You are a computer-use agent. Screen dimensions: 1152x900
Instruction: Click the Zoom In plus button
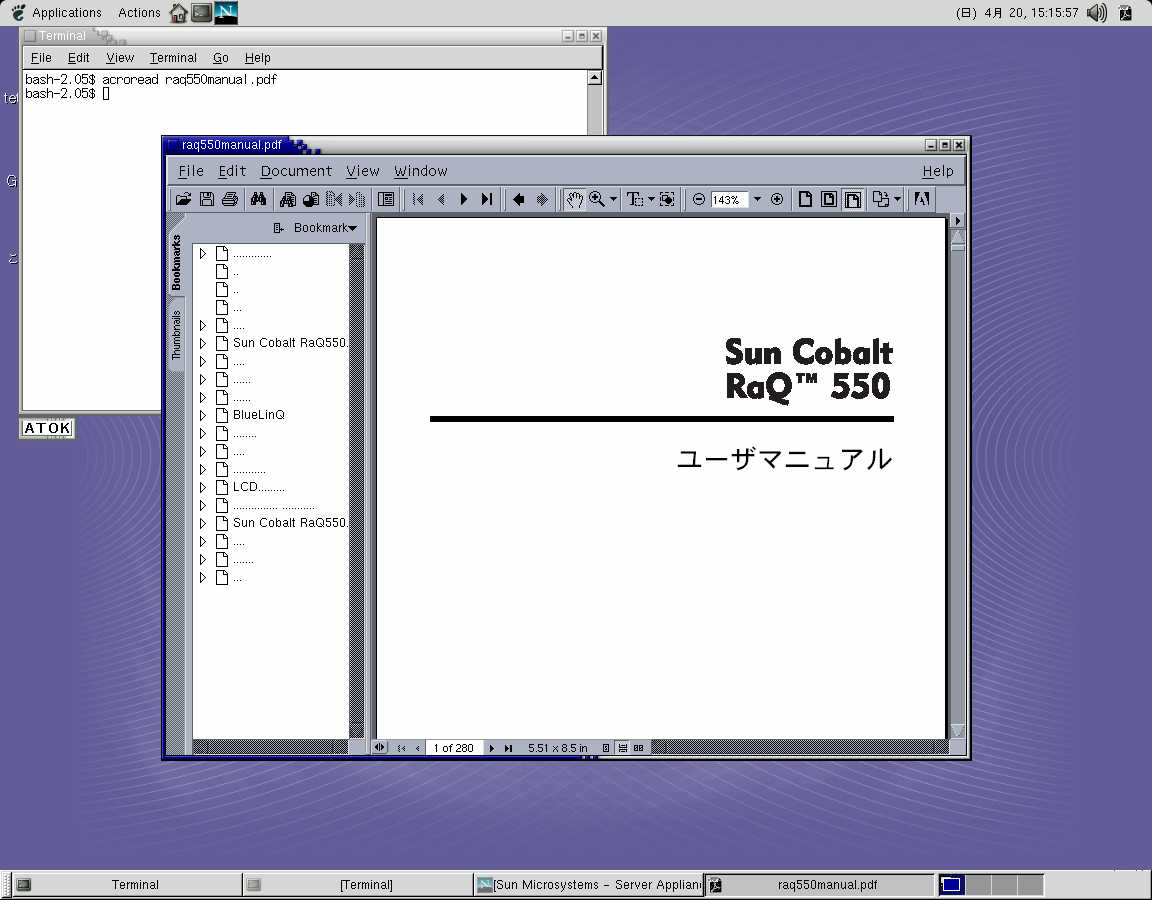coord(777,200)
